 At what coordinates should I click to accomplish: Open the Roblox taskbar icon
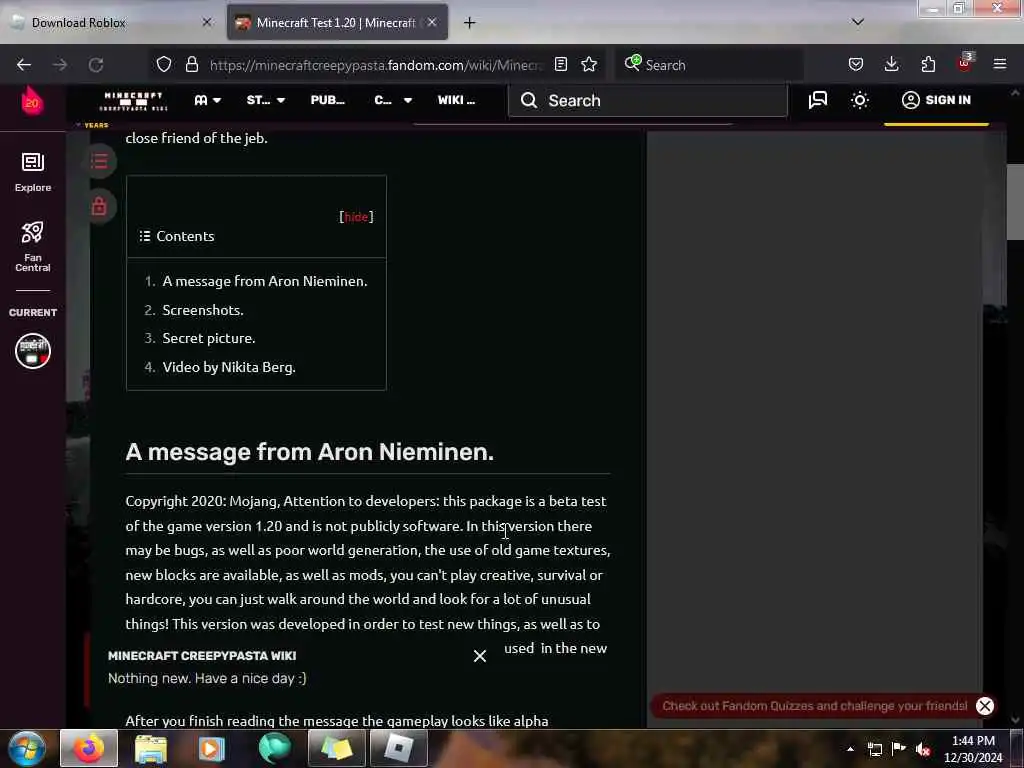398,748
